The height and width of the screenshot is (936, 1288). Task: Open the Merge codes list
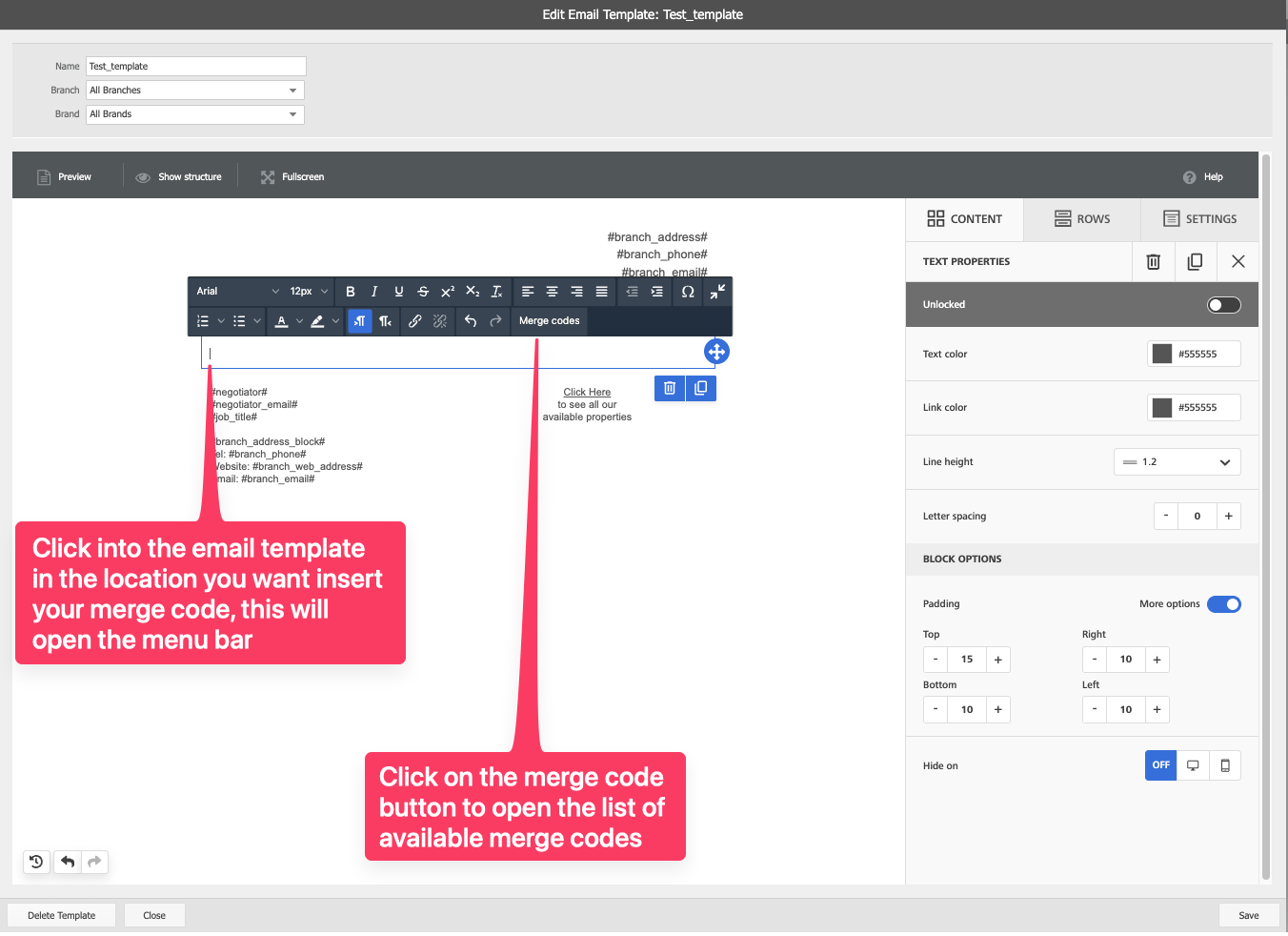tap(549, 321)
